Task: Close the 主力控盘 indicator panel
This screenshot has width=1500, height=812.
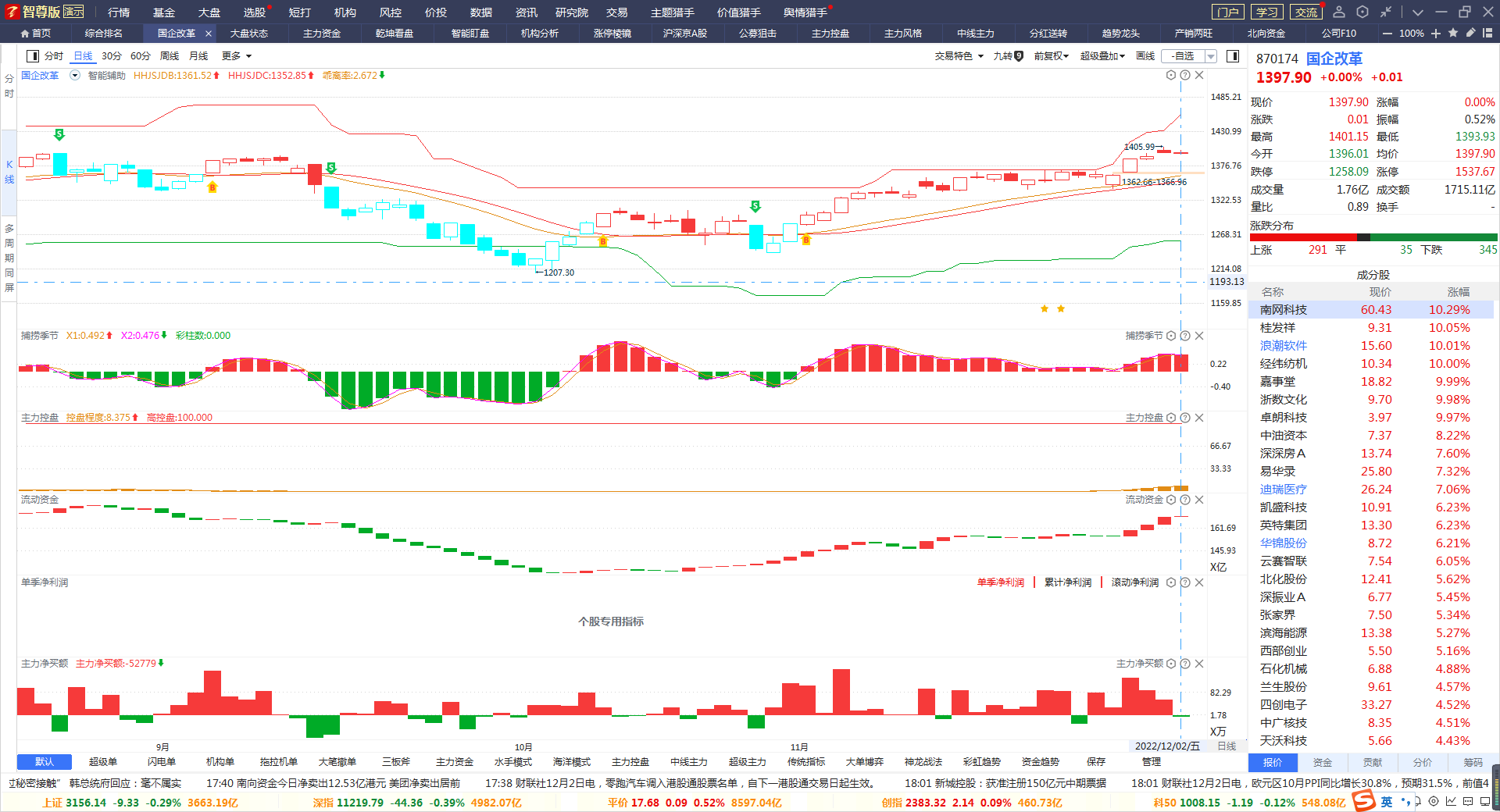Action: tap(1199, 418)
